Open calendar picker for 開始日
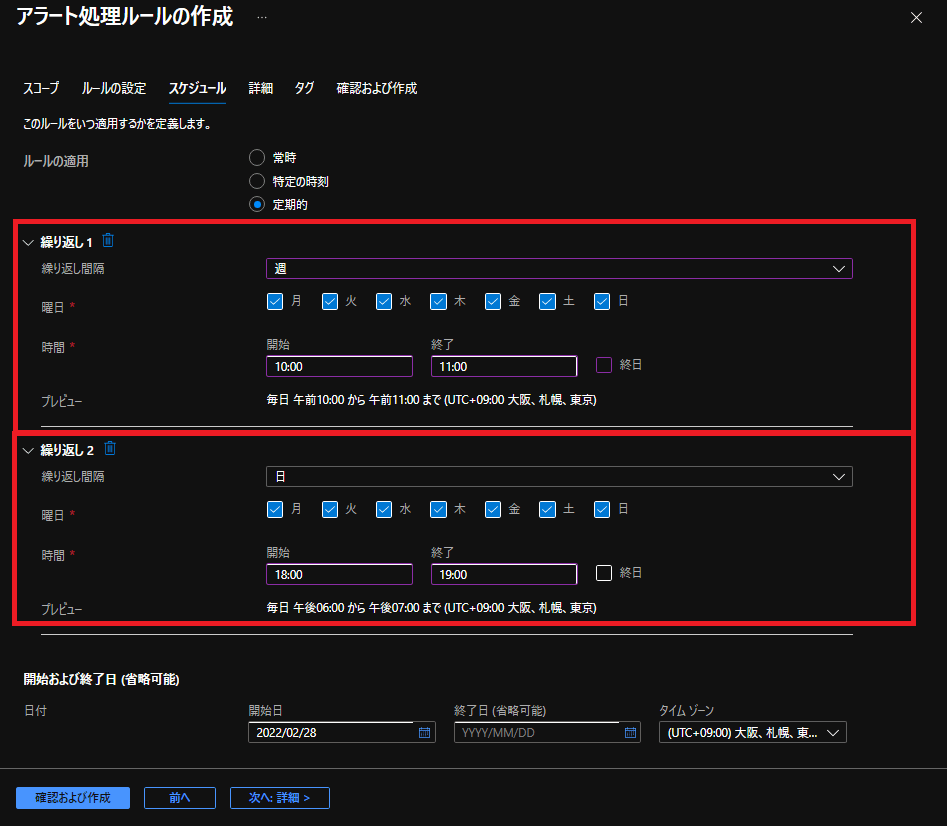This screenshot has height=826, width=947. click(424, 733)
